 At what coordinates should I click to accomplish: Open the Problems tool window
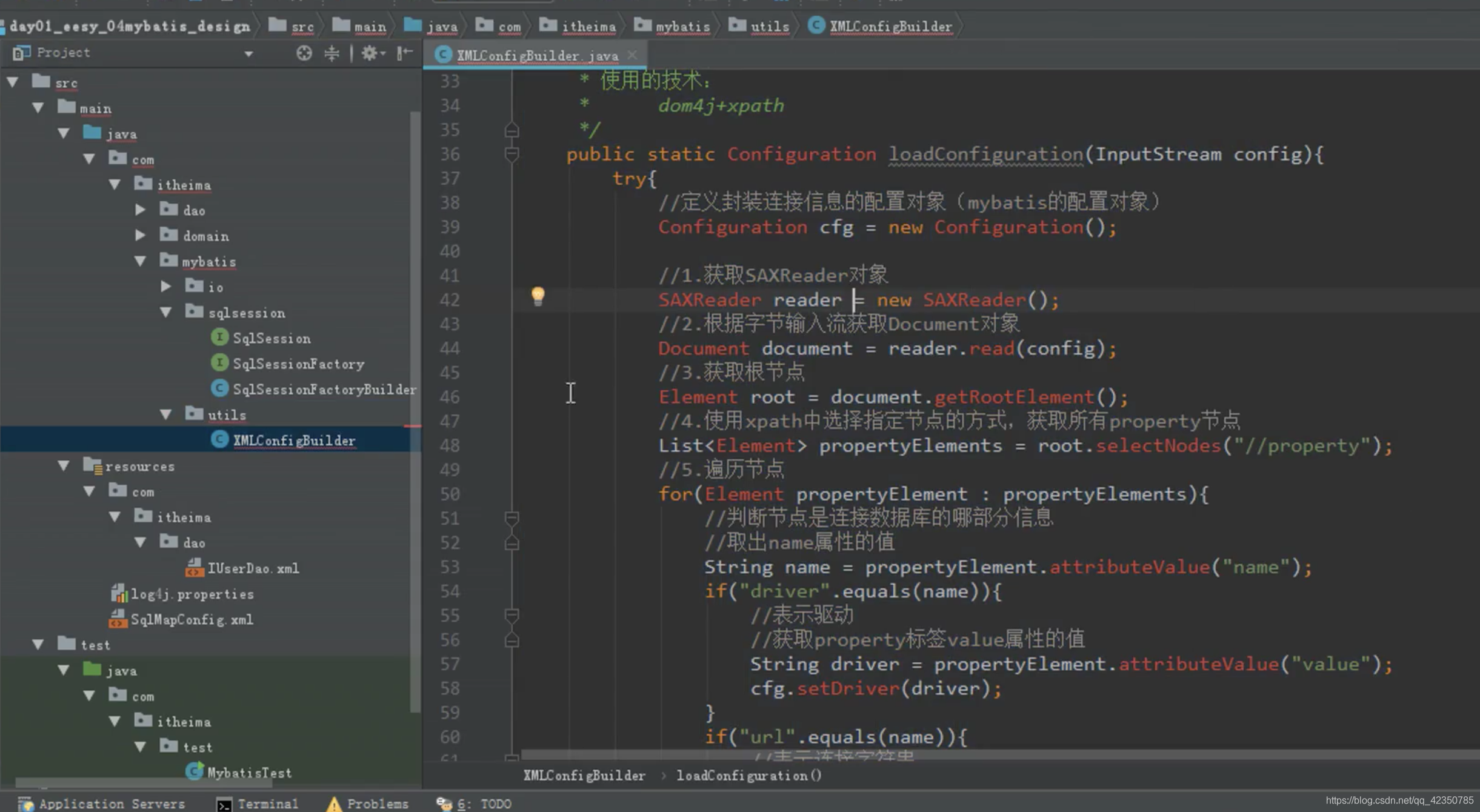[368, 804]
